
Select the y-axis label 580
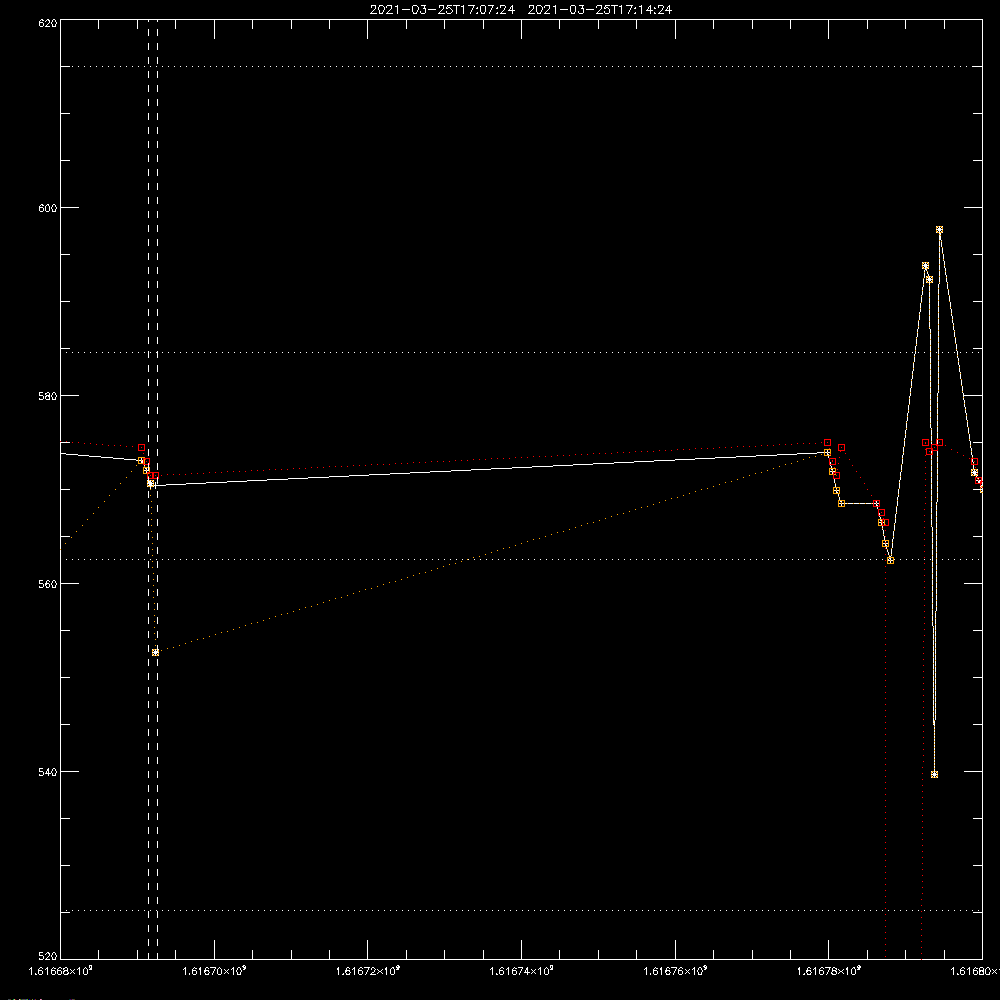point(48,396)
